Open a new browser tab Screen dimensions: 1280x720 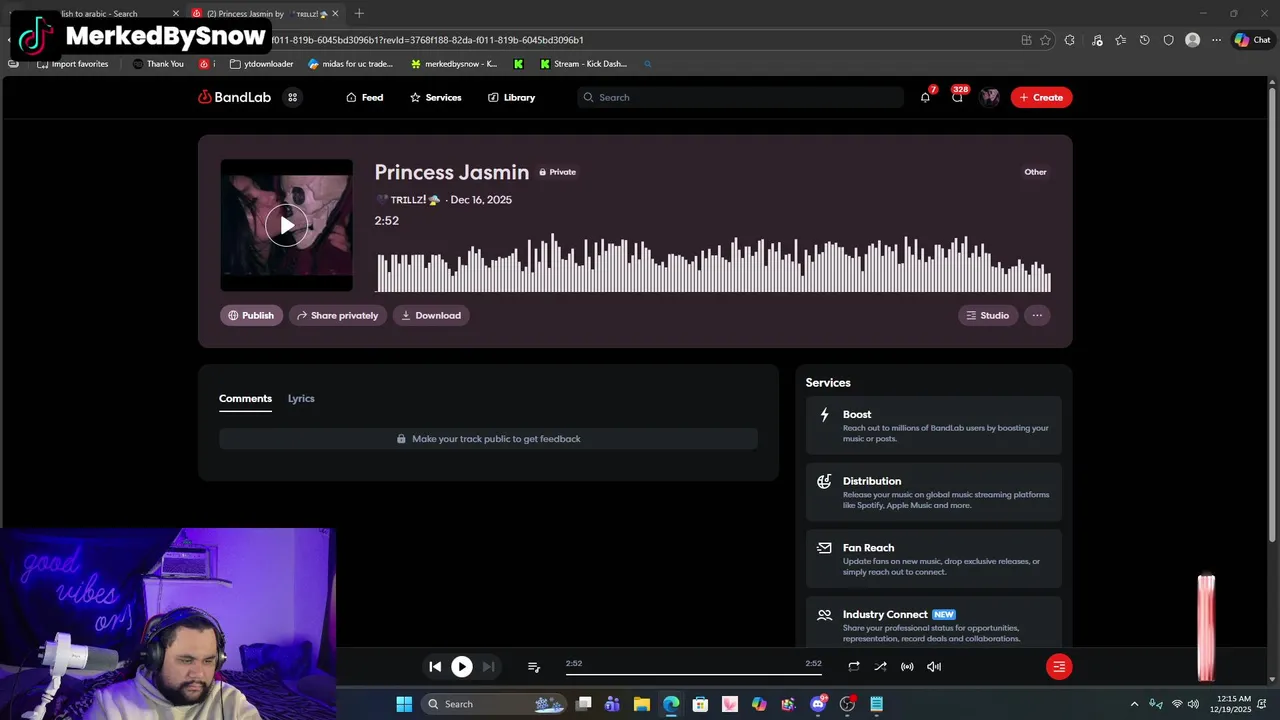coord(359,14)
